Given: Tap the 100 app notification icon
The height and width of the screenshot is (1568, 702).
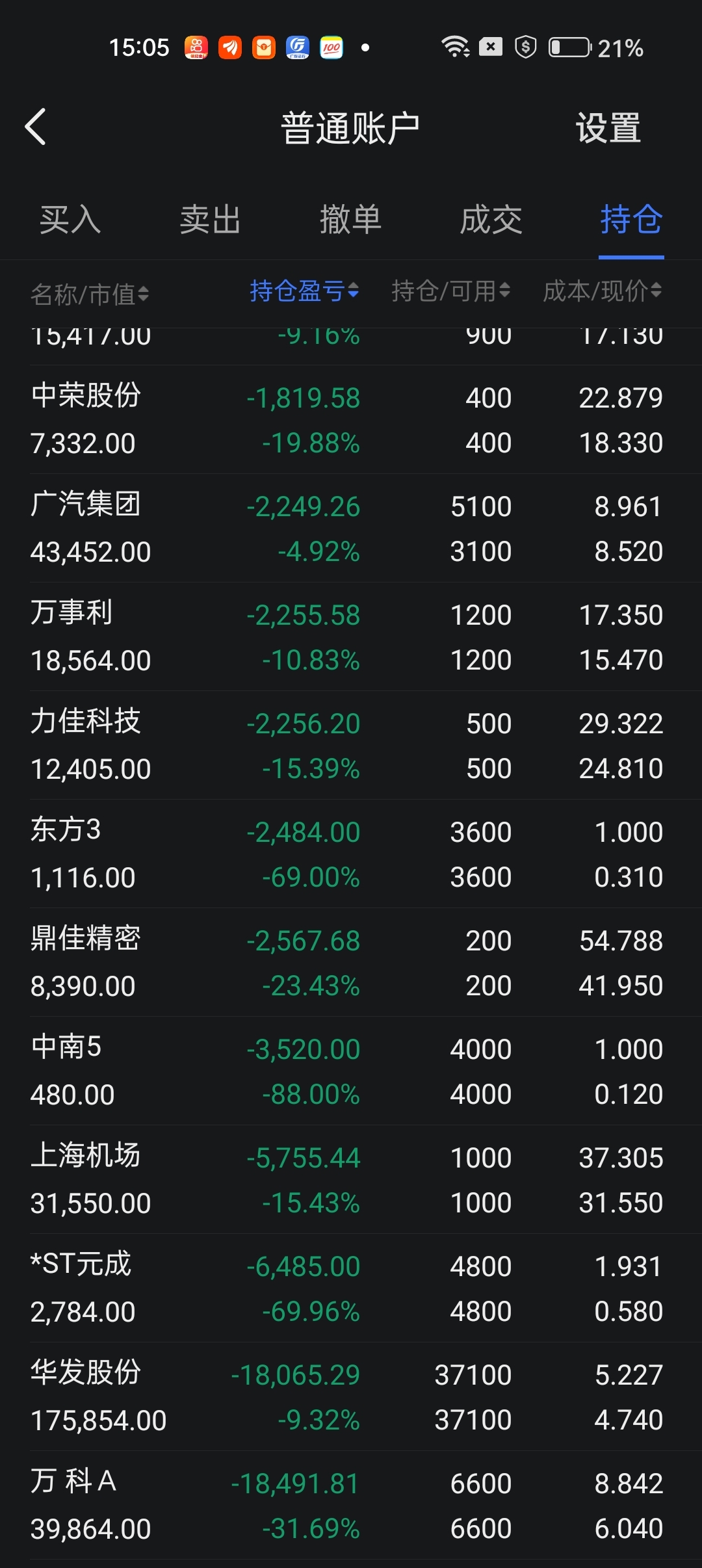Looking at the screenshot, I should click(331, 47).
